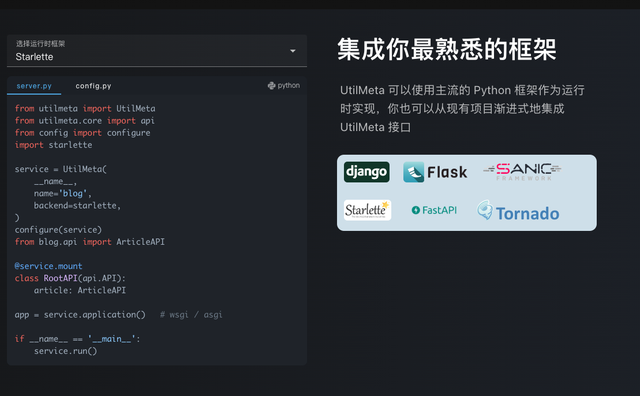This screenshot has width=640, height=396.
Task: Click the 集成你最熟悉的框架 heading
Action: coord(447,49)
